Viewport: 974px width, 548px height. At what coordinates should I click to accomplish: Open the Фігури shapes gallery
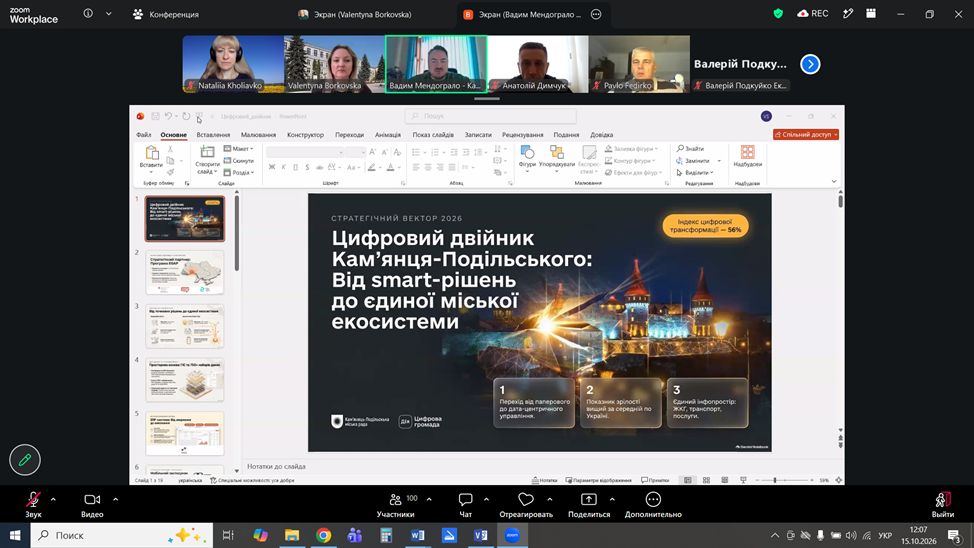[x=527, y=157]
